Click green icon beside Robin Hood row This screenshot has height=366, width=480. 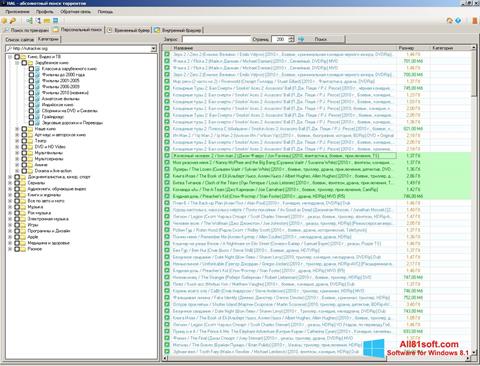[x=167, y=230]
